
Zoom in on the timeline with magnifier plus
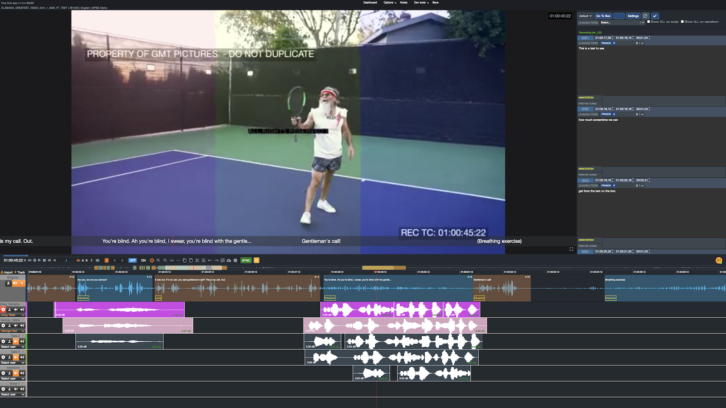point(158,260)
